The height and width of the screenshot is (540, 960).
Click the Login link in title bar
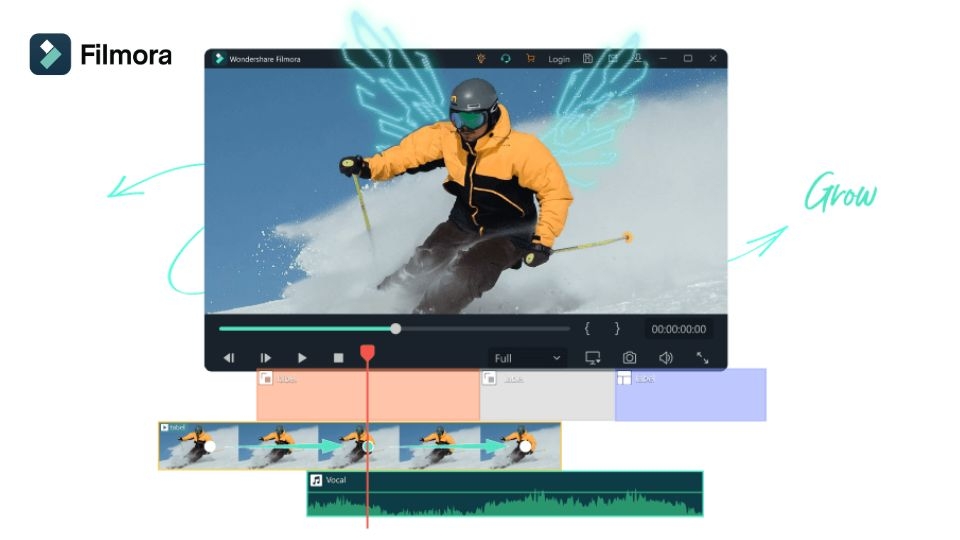(x=559, y=59)
